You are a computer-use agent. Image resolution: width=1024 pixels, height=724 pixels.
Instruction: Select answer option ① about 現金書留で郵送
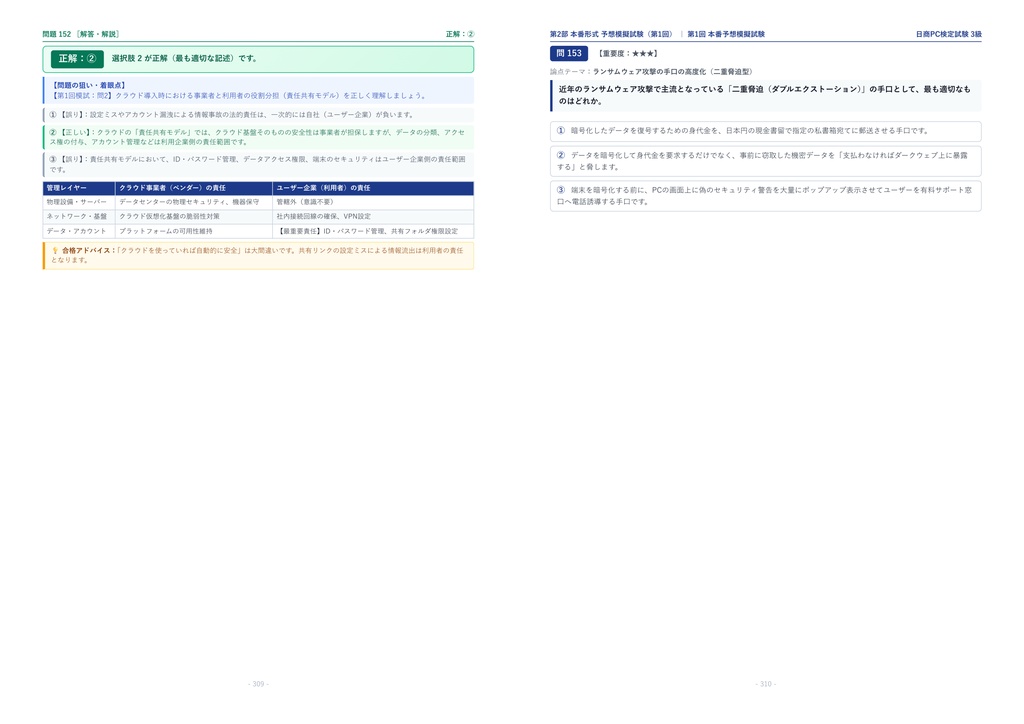tap(765, 131)
